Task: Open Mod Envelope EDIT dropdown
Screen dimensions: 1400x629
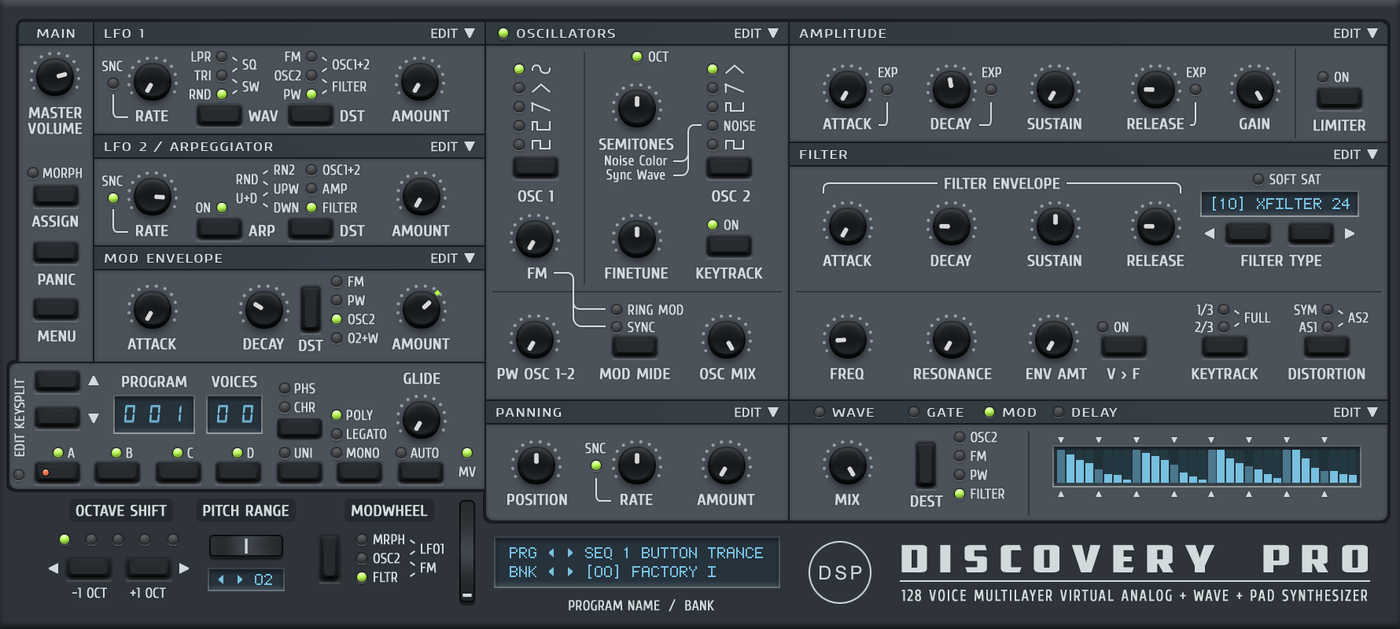Action: [453, 258]
